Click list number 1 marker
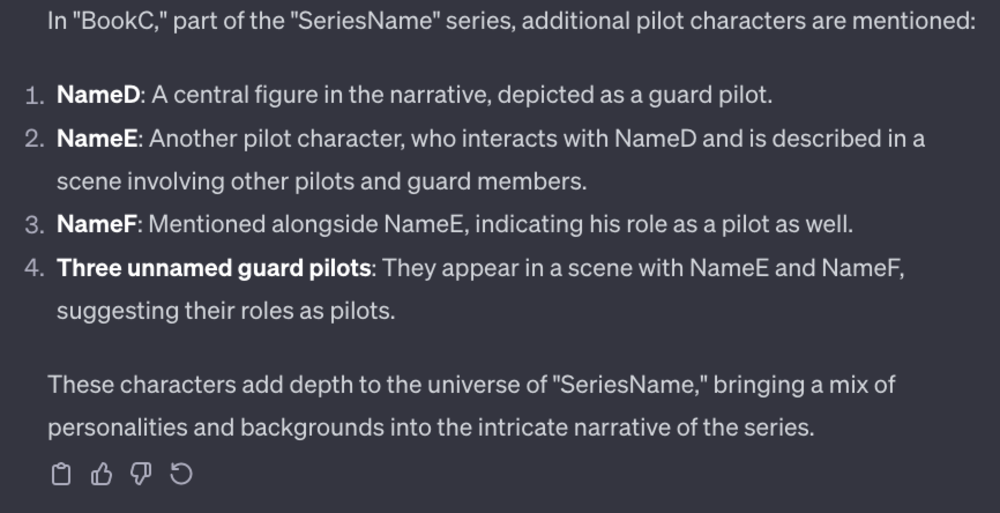The height and width of the screenshot is (513, 1000). (34, 96)
